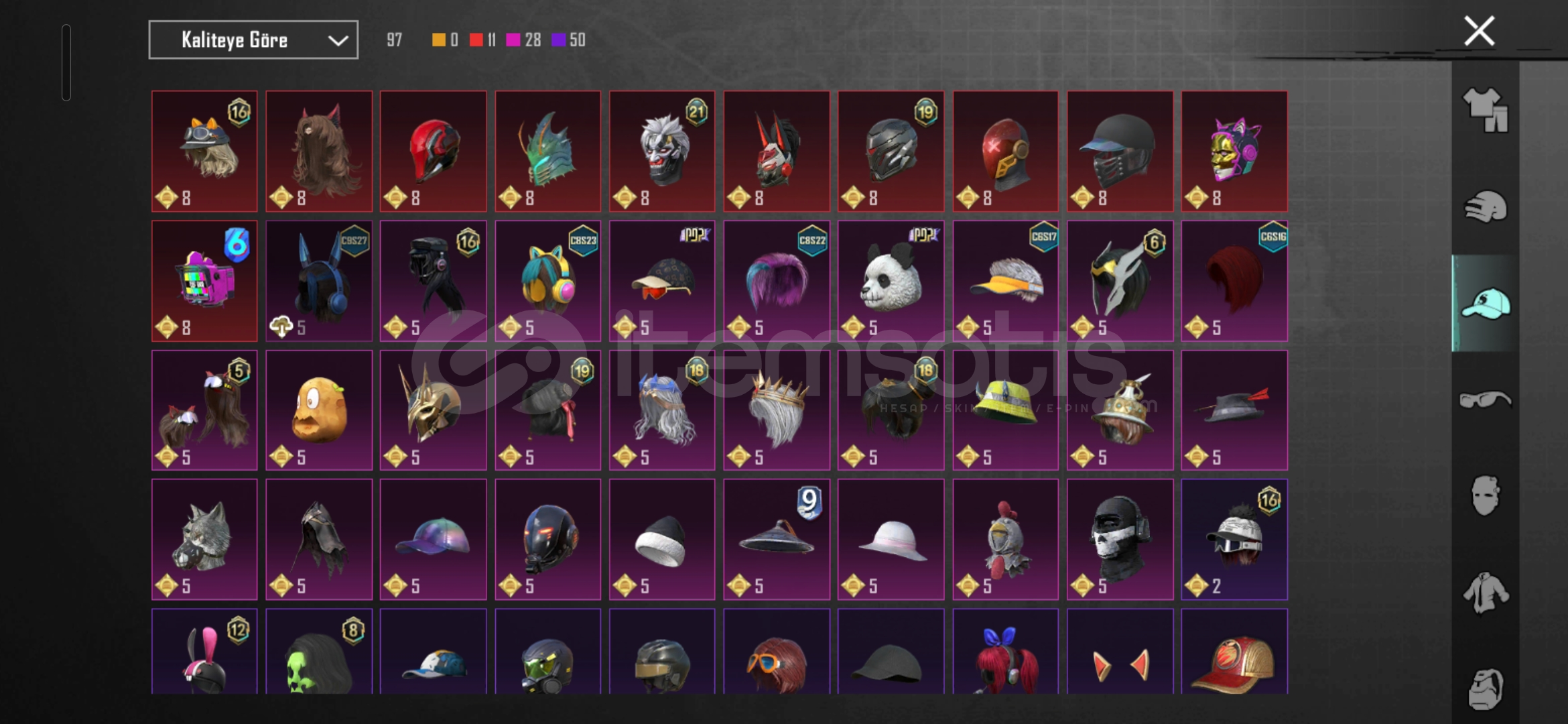The width and height of the screenshot is (1568, 724).
Task: Select the helmet category in the sidebar
Action: [x=1485, y=206]
